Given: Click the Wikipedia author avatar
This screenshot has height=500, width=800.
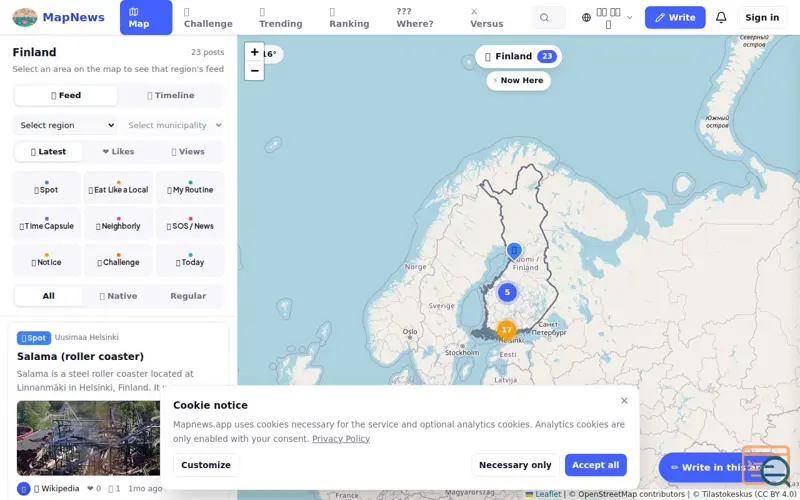Looking at the screenshot, I should click(23, 488).
